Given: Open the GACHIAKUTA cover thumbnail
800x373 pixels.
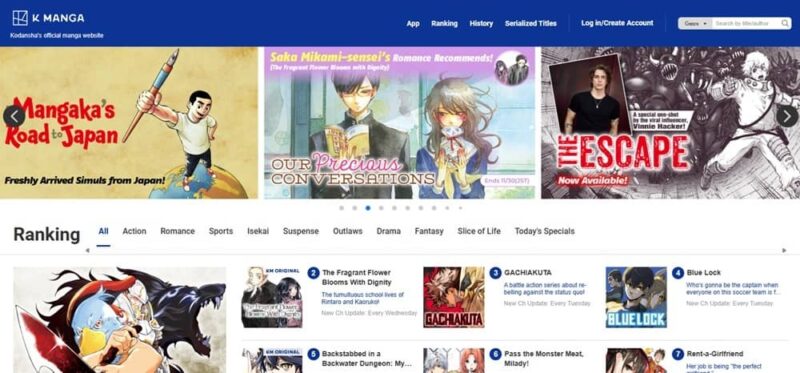Looking at the screenshot, I should 454,297.
